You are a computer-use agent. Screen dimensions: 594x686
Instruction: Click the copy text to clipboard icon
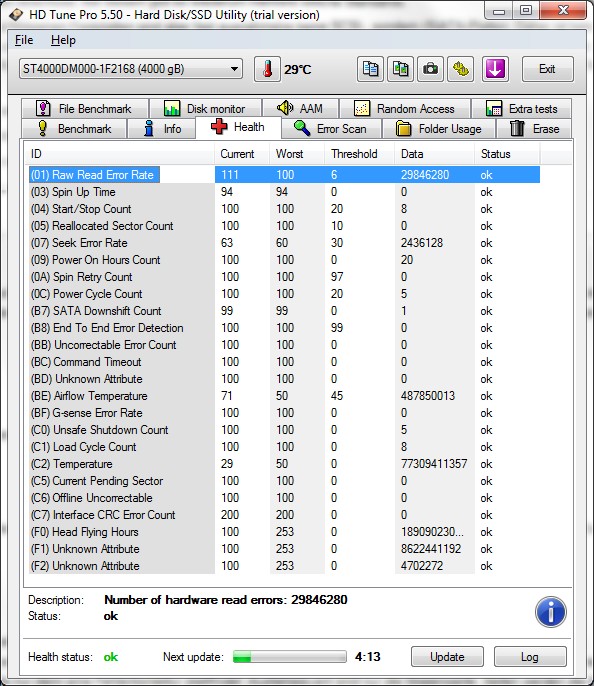coord(370,69)
